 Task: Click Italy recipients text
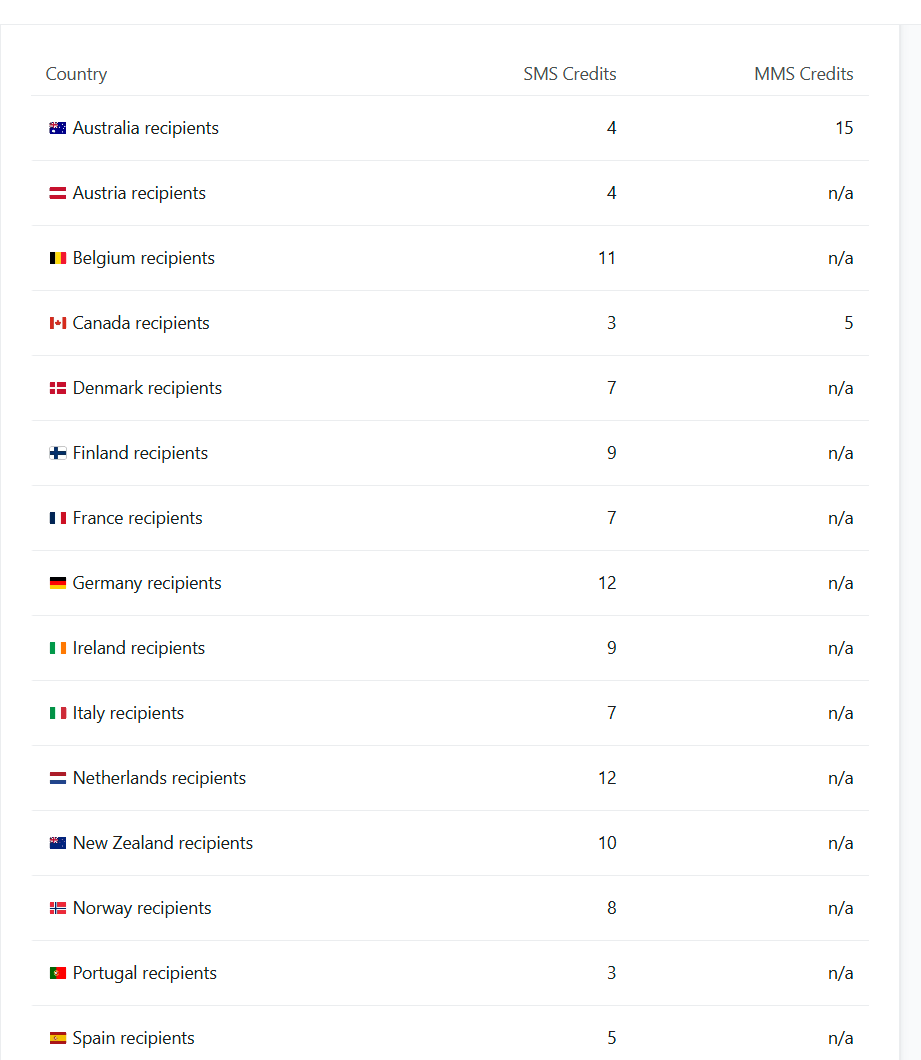pos(128,713)
